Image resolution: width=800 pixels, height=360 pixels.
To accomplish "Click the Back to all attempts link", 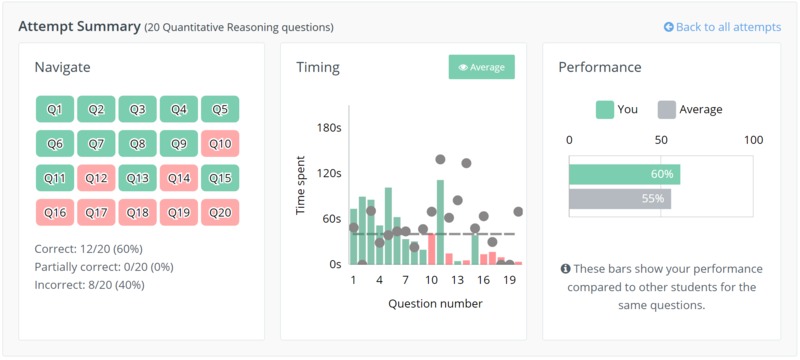I will (x=722, y=27).
